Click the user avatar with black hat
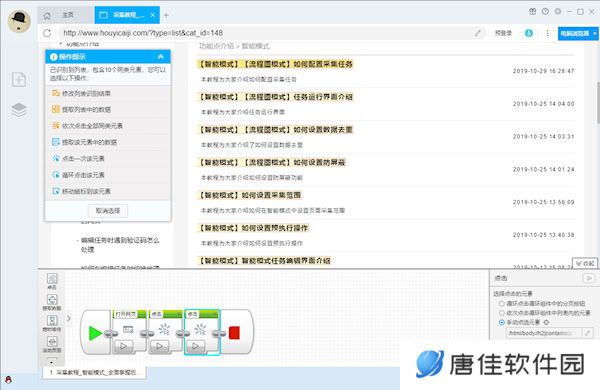This screenshot has height=390, width=600. tap(19, 21)
